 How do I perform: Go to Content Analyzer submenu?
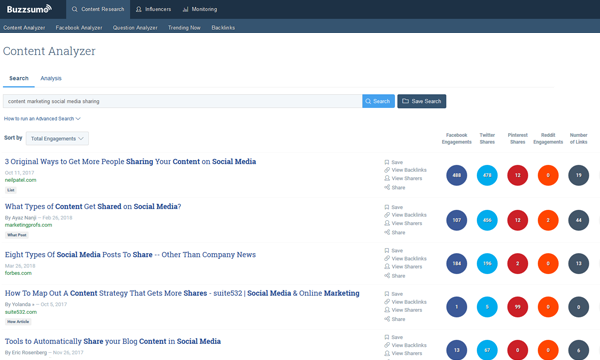pyautogui.click(x=24, y=28)
